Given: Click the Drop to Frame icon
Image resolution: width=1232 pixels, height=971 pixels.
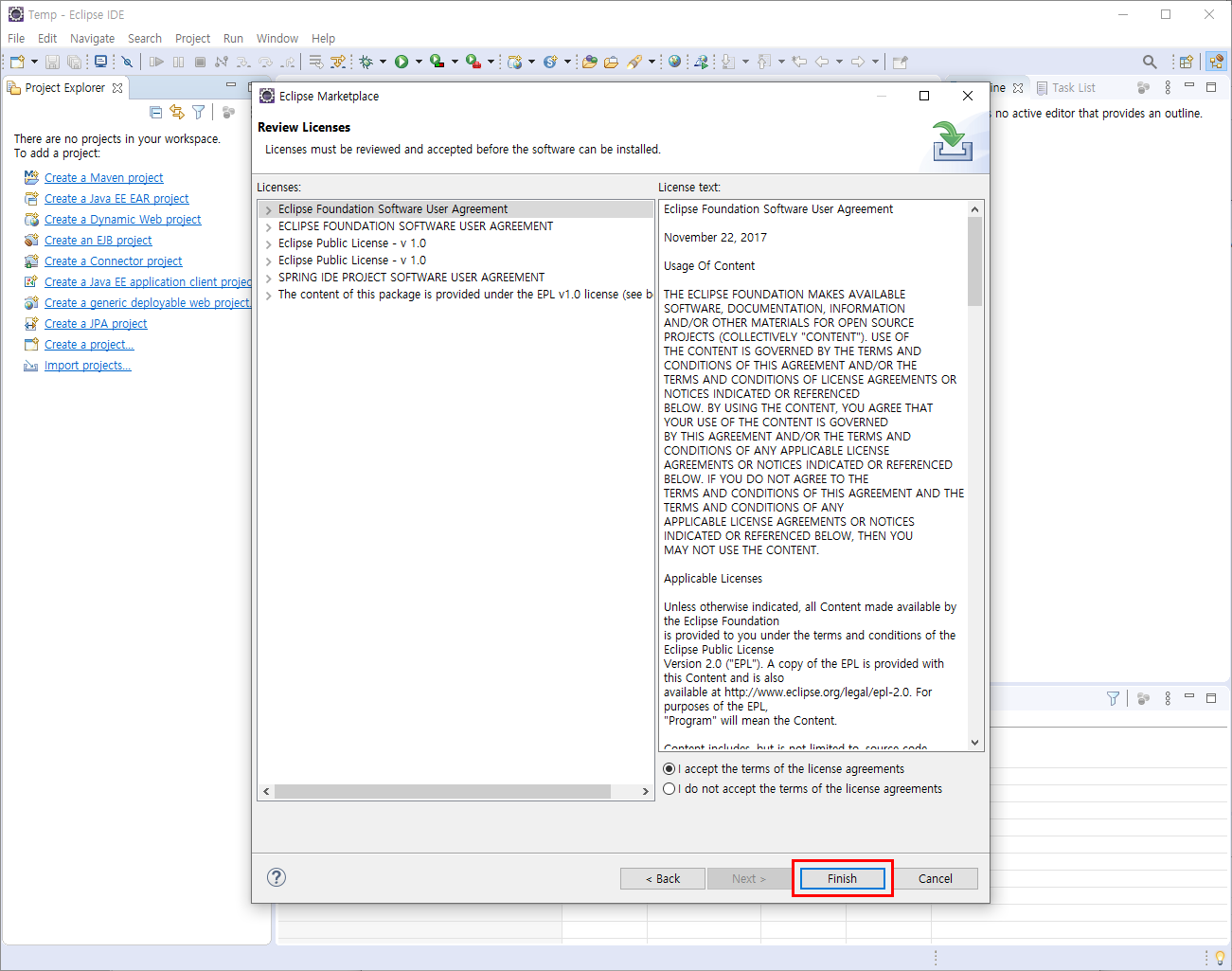Looking at the screenshot, I should [x=315, y=62].
